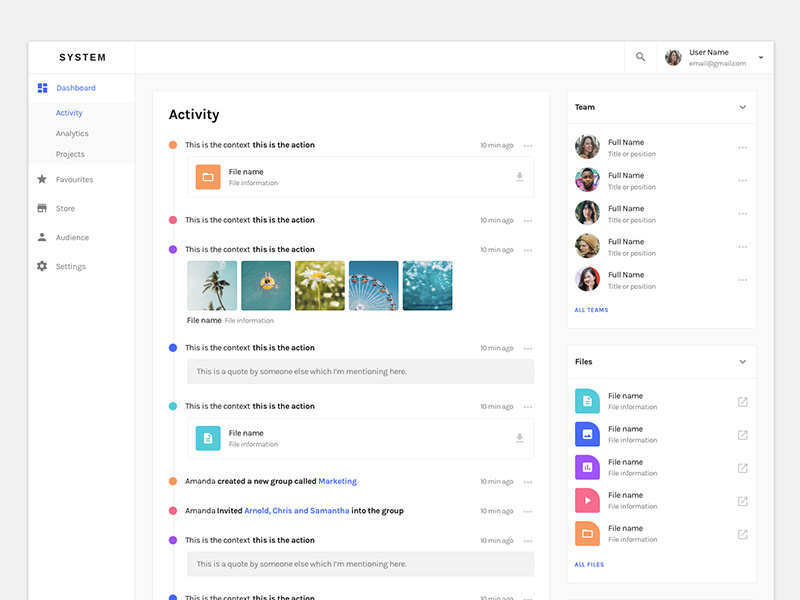Open orange folder file in new window
This screenshot has width=800, height=600.
[x=743, y=535]
